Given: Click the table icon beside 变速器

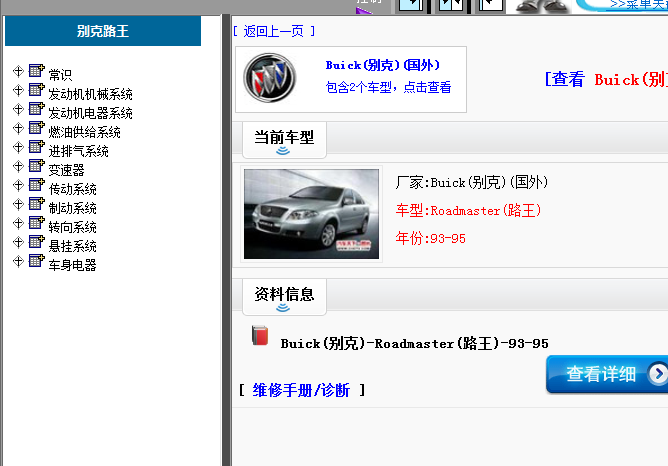Looking at the screenshot, I should pyautogui.click(x=37, y=165).
